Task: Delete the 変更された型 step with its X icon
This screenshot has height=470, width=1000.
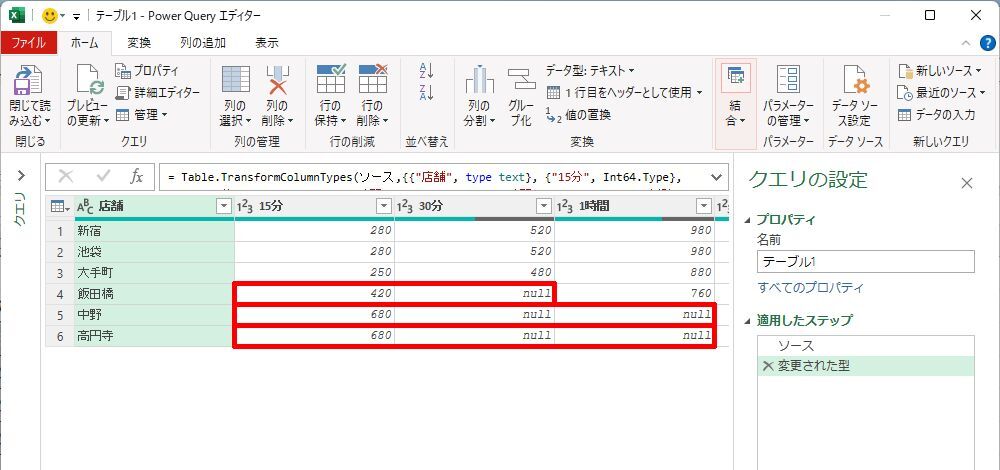Action: coord(768,366)
